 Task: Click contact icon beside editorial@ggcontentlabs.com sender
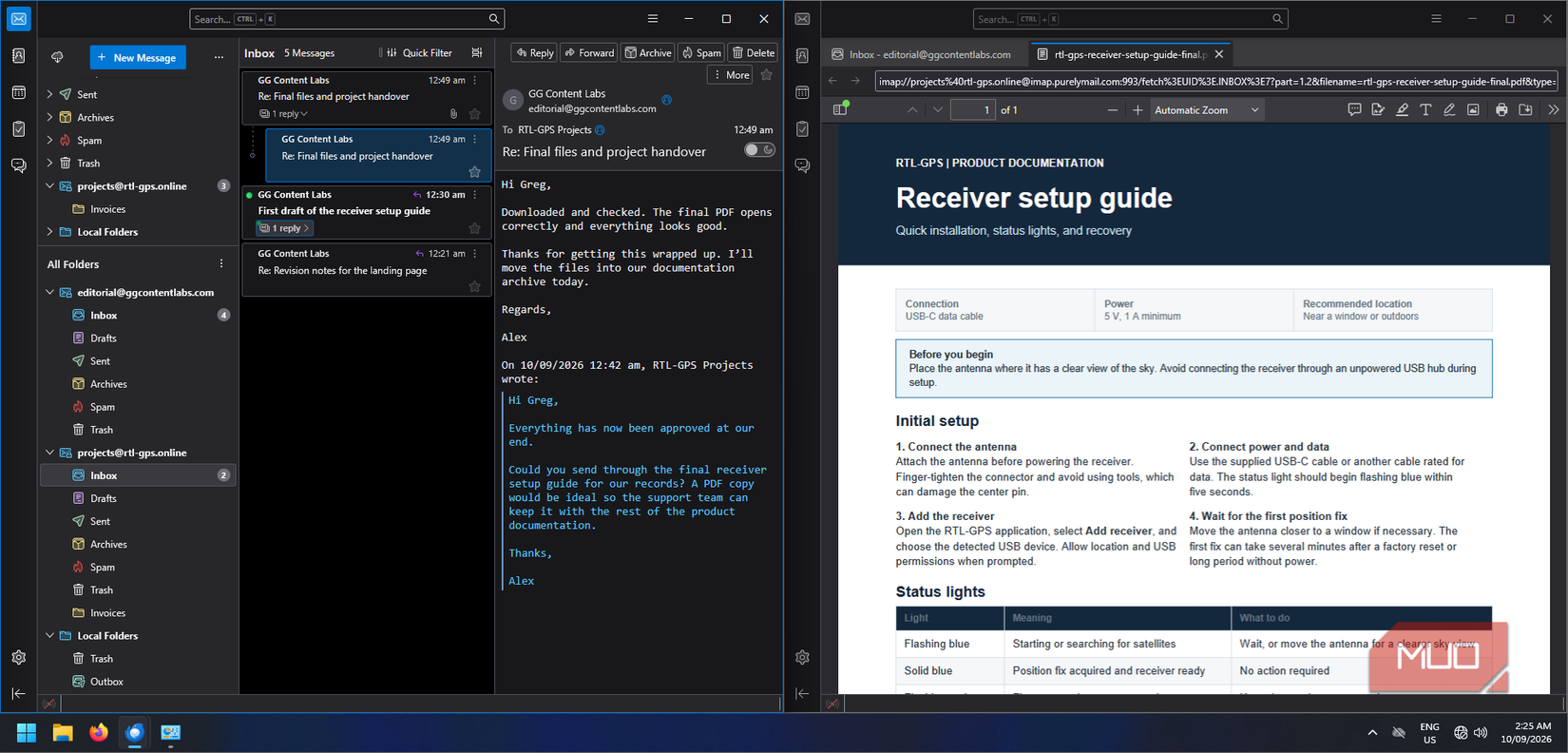coord(666,100)
